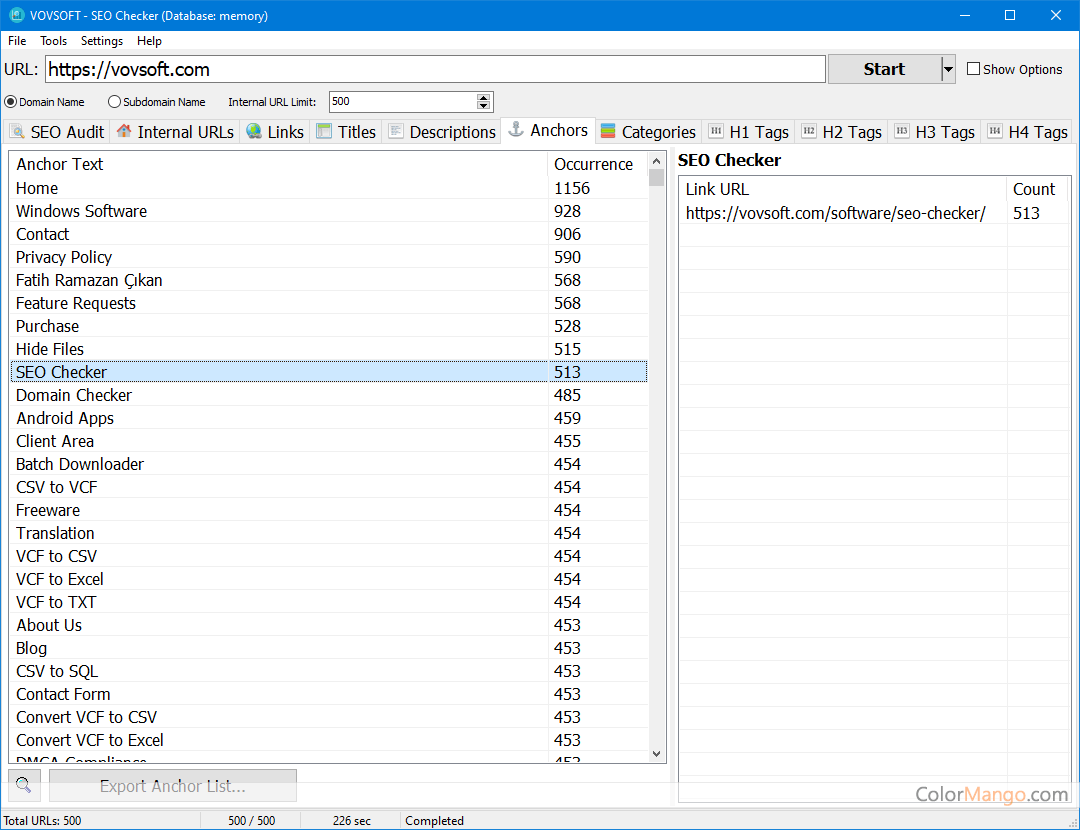Click the URL input field
This screenshot has width=1080, height=830.
(x=435, y=69)
